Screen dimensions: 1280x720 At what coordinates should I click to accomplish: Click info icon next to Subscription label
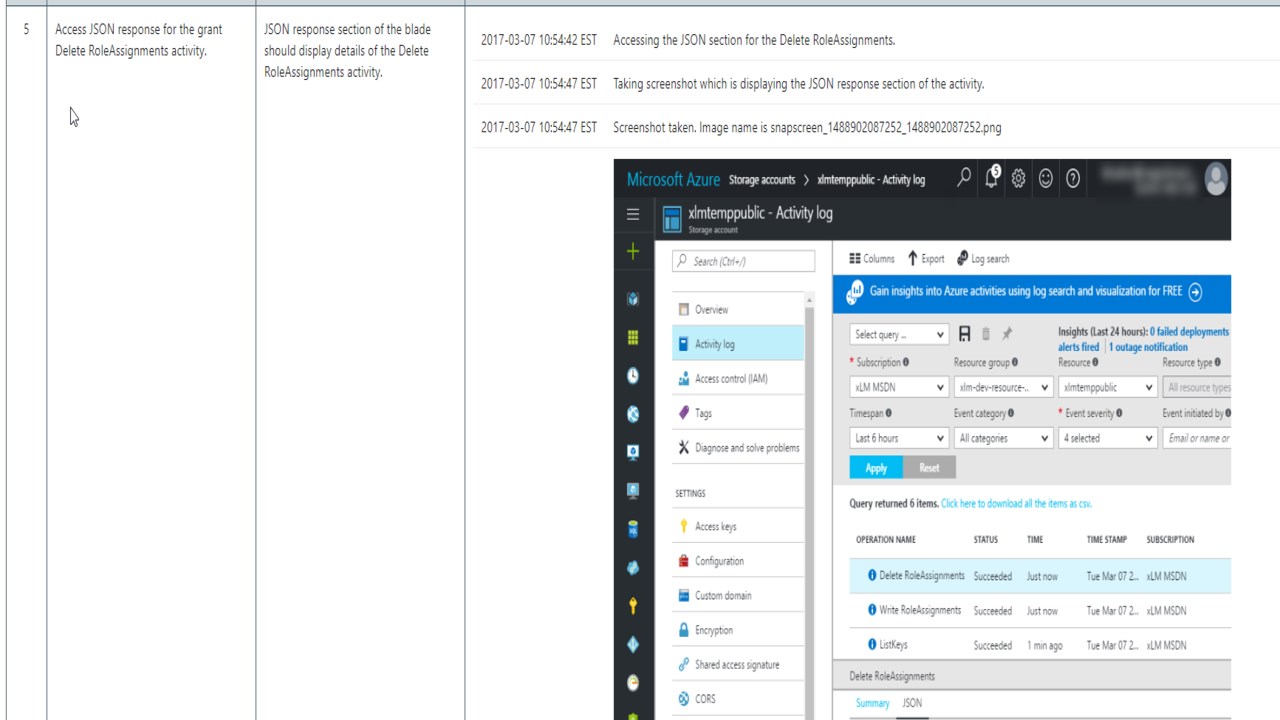click(906, 362)
